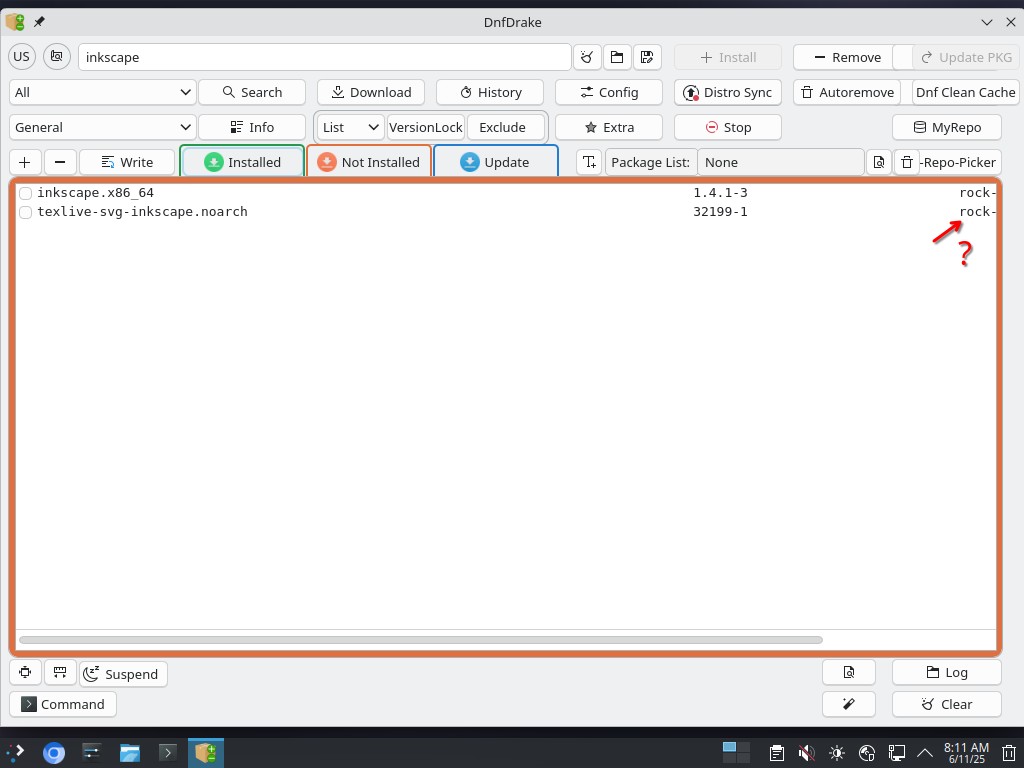Image resolution: width=1024 pixels, height=768 pixels.
Task: Open the terminal from taskbar
Action: pyautogui.click(x=167, y=753)
